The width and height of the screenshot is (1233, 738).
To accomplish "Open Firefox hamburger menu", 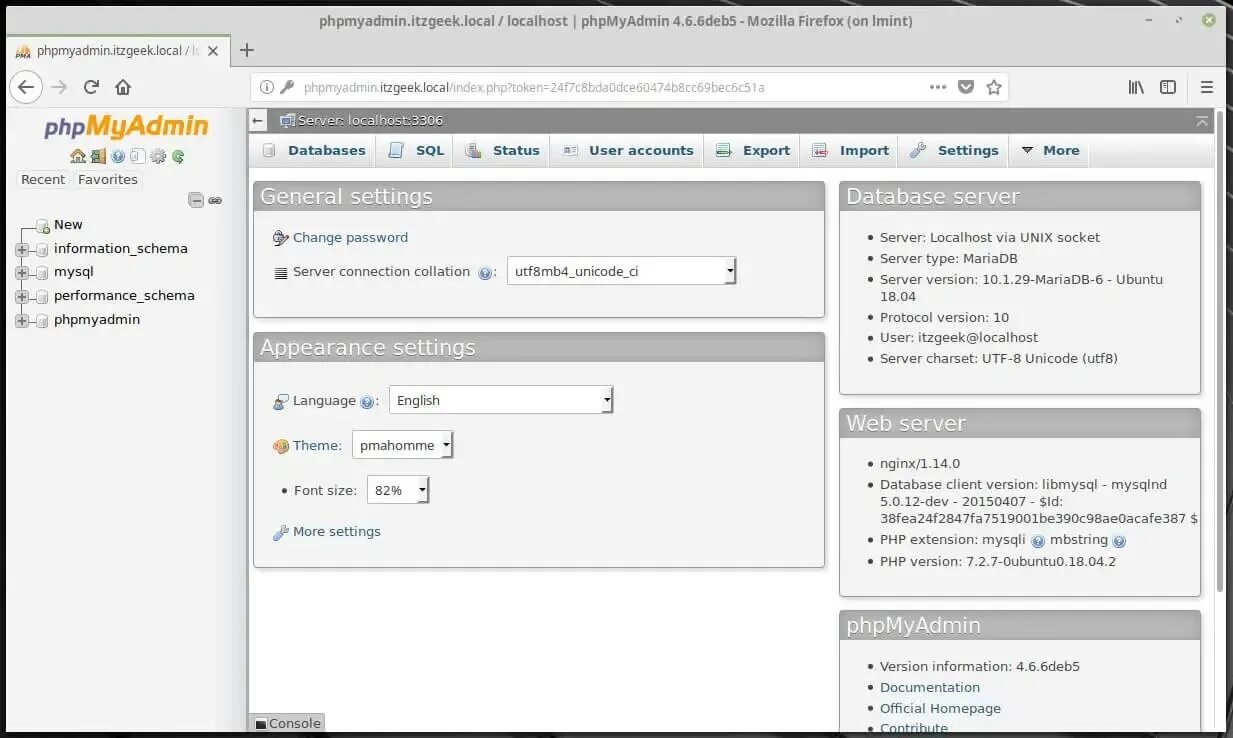I will (x=1207, y=87).
